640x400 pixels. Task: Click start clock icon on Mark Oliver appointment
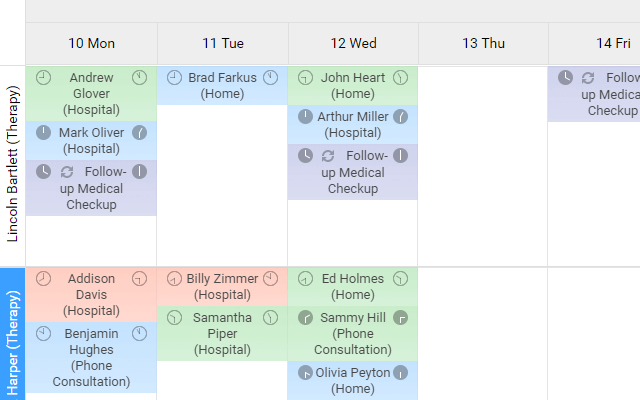click(x=43, y=132)
